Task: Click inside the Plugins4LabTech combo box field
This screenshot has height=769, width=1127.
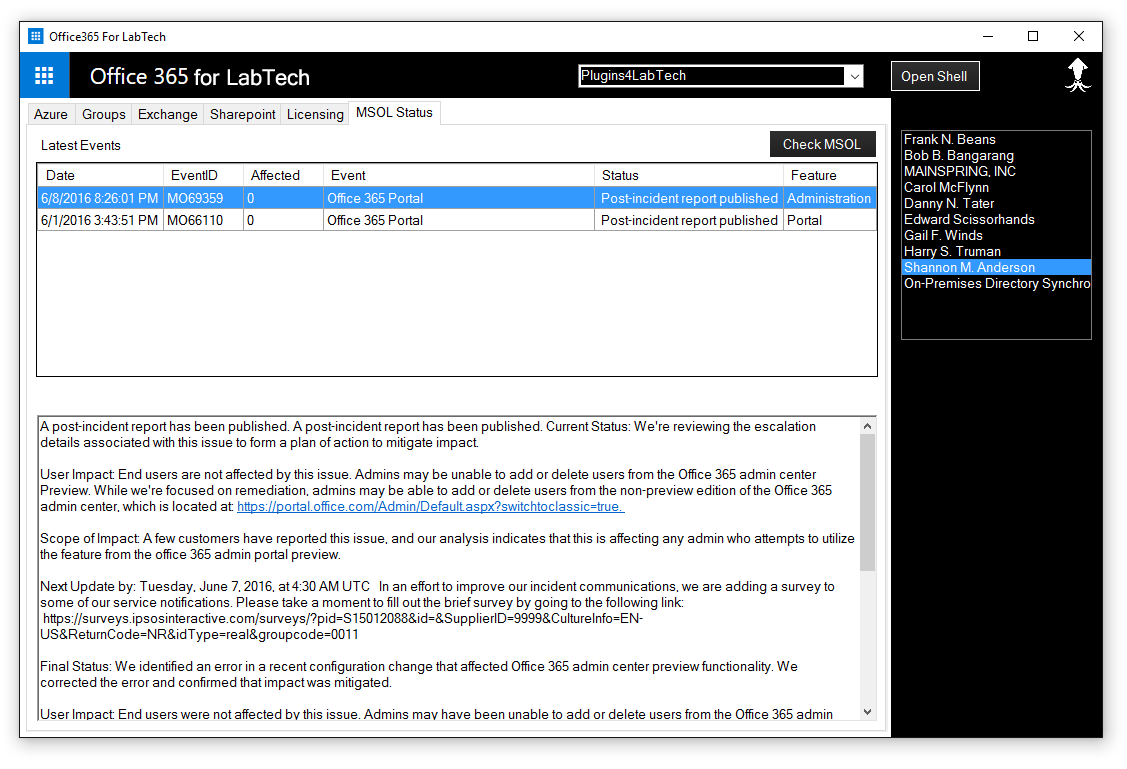Action: pyautogui.click(x=712, y=76)
